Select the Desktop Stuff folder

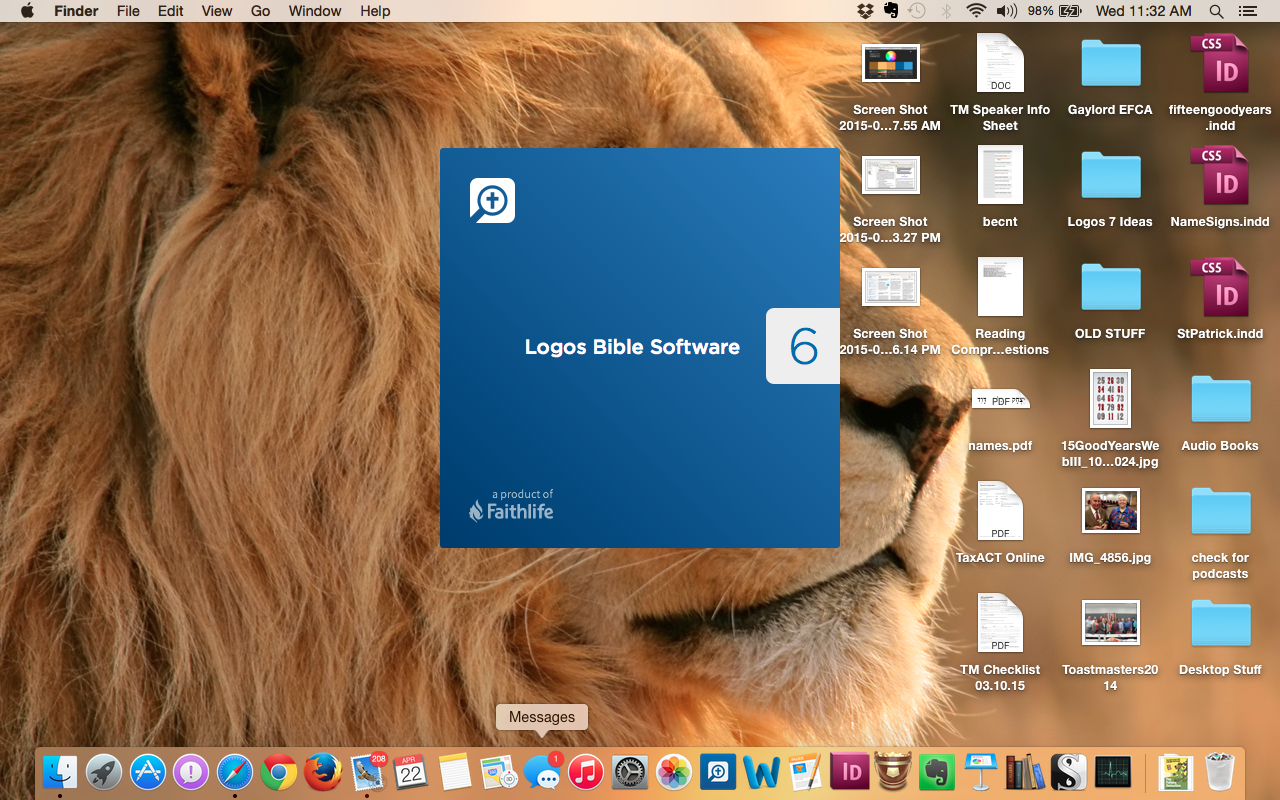coord(1220,624)
